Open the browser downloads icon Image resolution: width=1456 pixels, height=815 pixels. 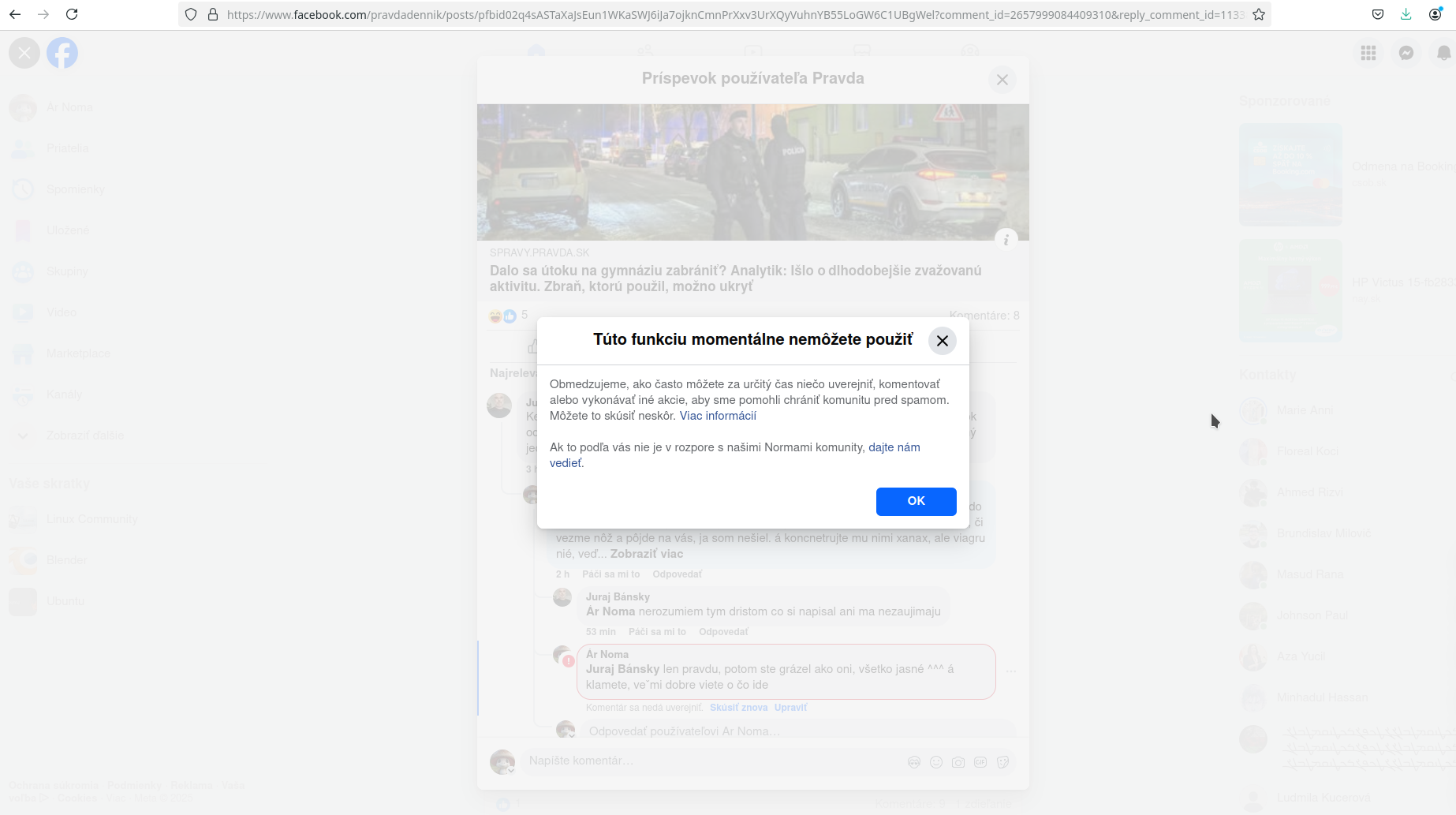pos(1406,14)
